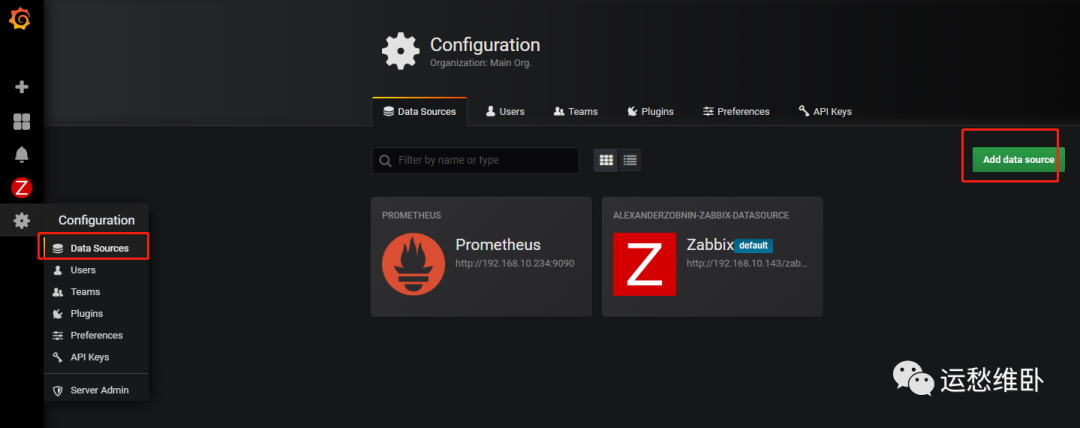The width and height of the screenshot is (1080, 428).
Task: Go to the Plugins tab
Action: 650,111
